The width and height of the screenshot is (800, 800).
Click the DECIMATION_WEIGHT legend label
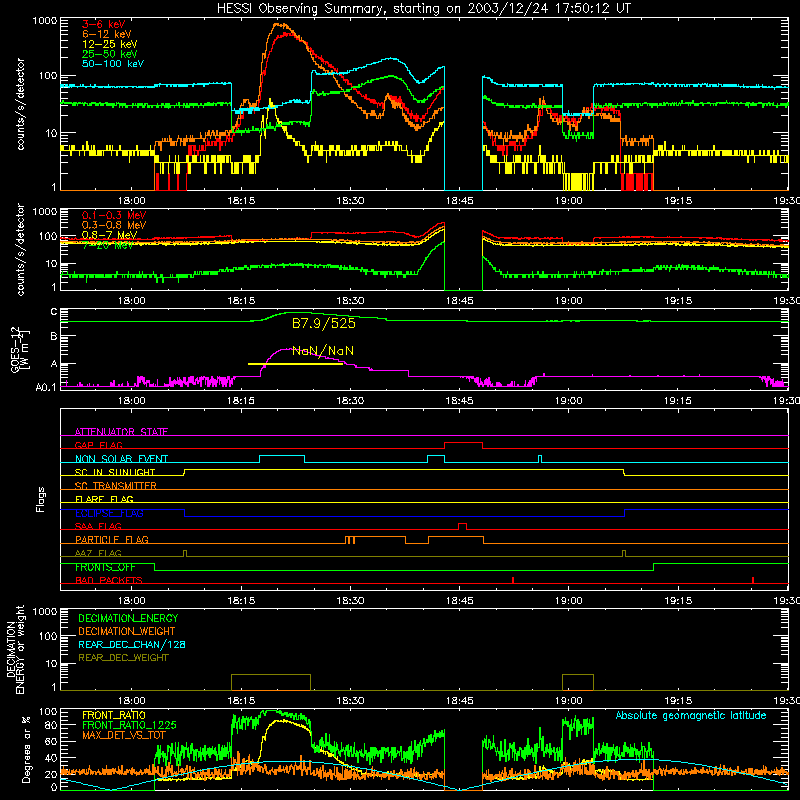(x=127, y=631)
